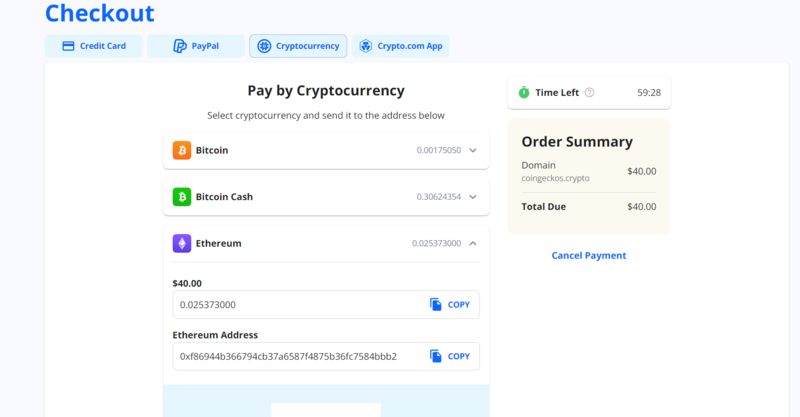
Task: Click the Ethereum purple logo icon
Action: coord(182,243)
